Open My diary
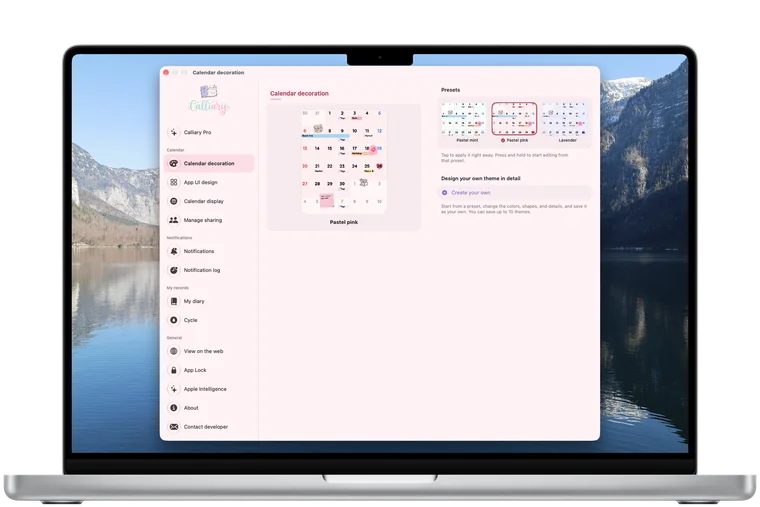This screenshot has width=760, height=507. click(209, 301)
